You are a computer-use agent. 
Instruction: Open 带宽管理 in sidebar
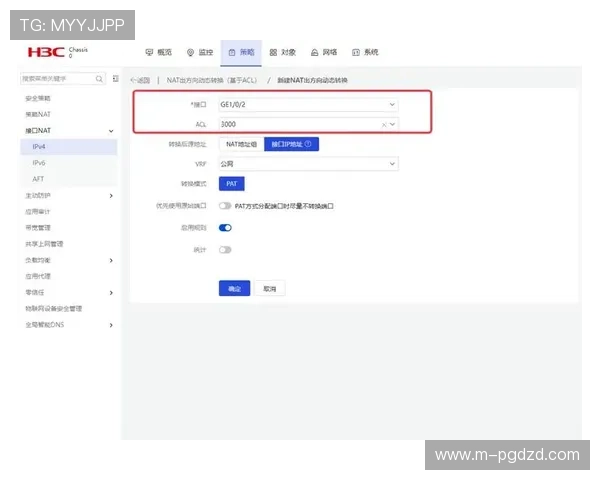coord(38,228)
